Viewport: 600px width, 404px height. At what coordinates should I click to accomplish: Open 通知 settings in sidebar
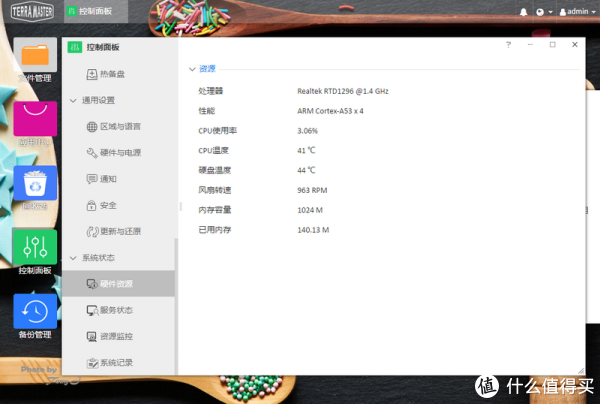108,179
